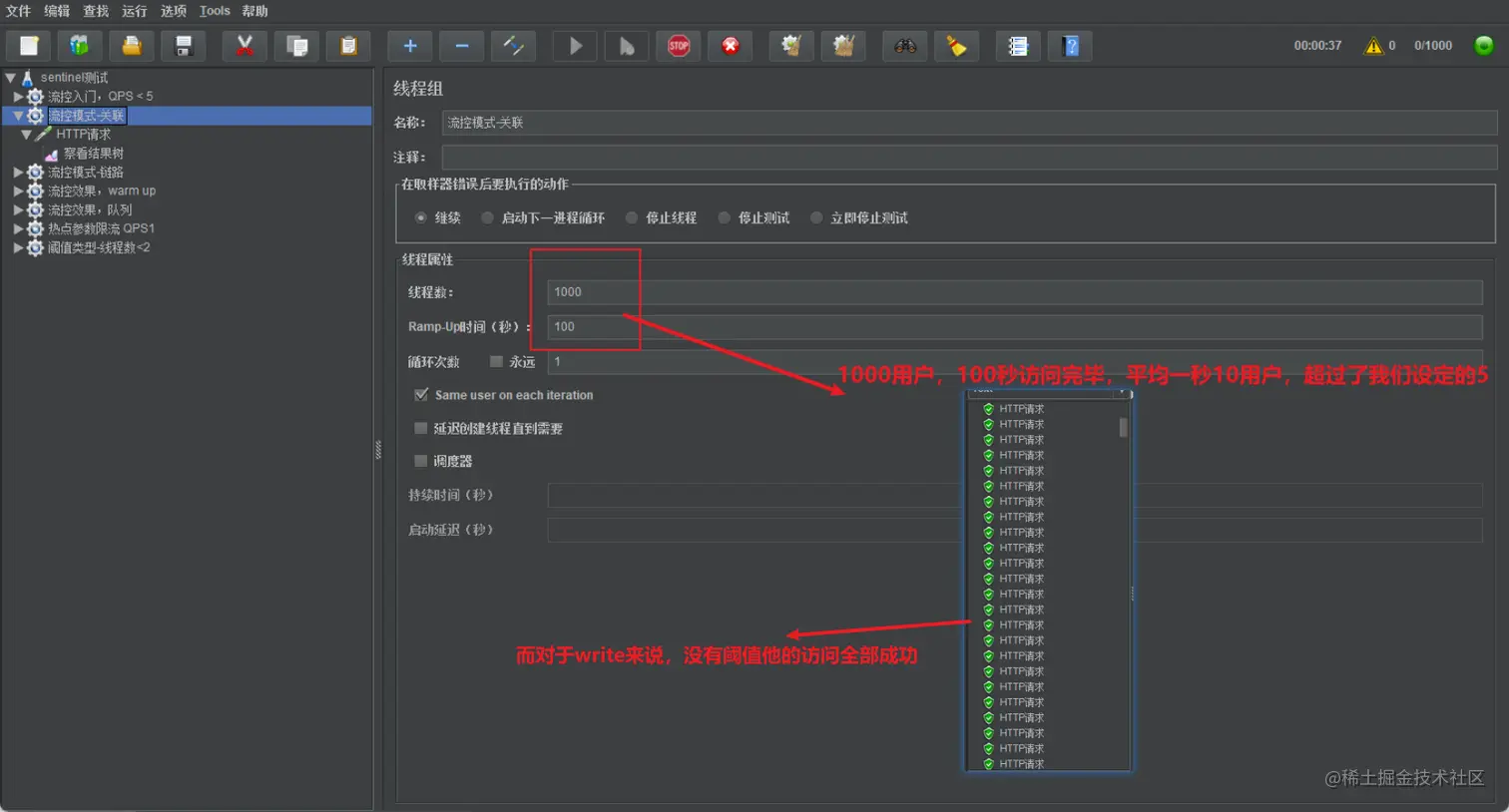Reset search with the yellow brush icon

(x=957, y=46)
